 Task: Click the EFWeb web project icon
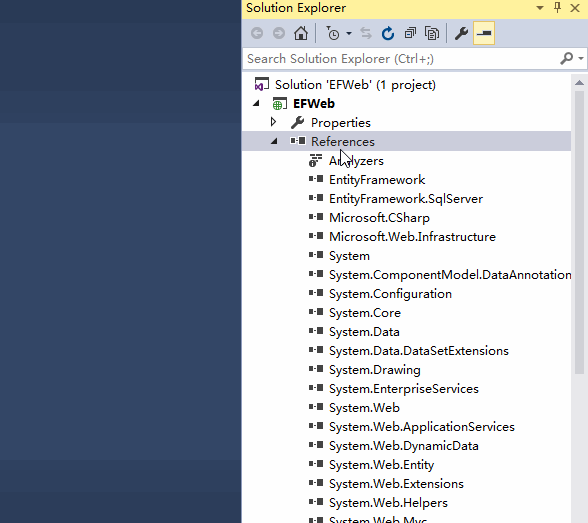[279, 104]
